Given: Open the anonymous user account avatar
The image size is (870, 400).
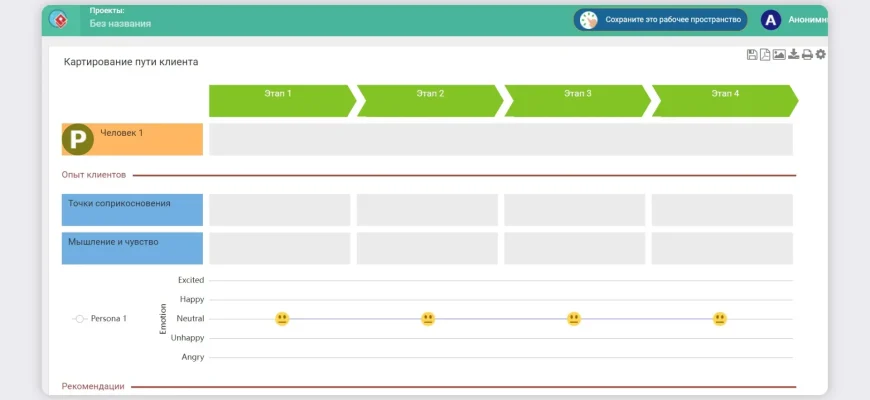Looking at the screenshot, I should click(x=771, y=20).
